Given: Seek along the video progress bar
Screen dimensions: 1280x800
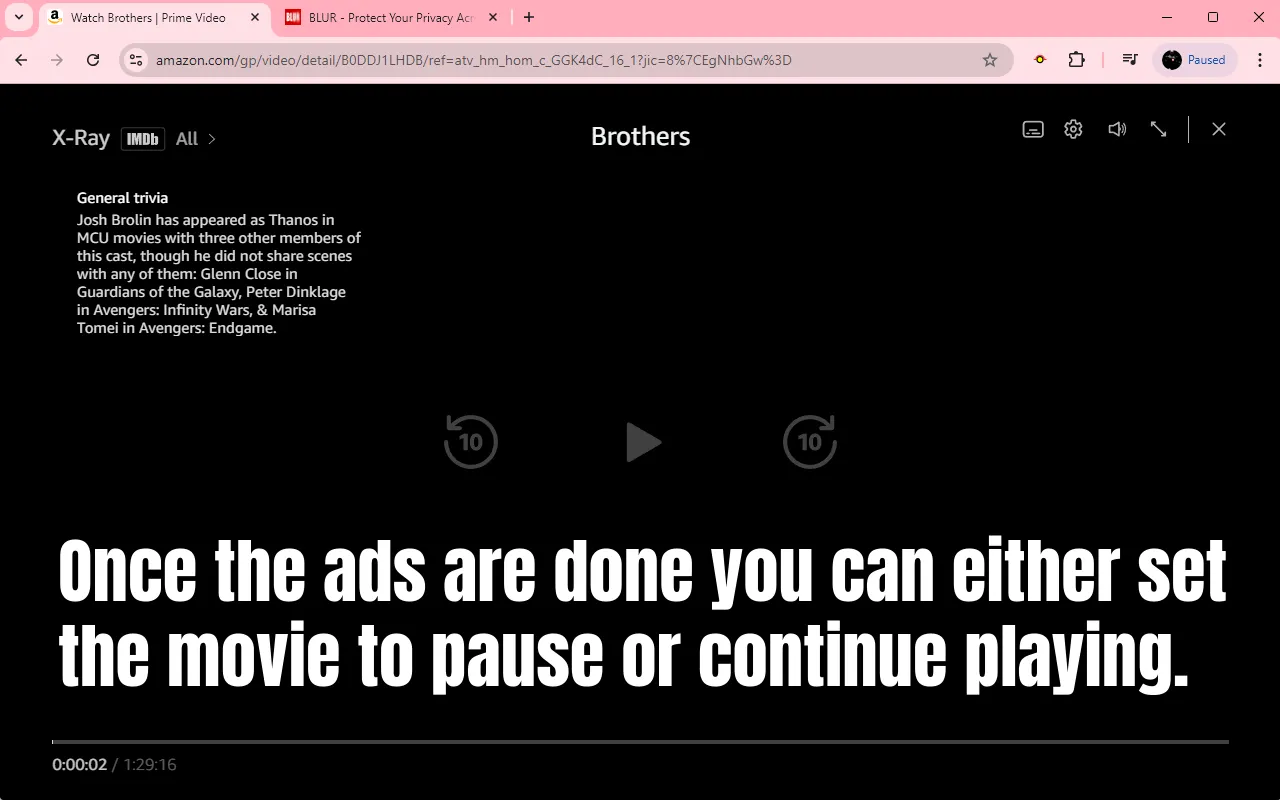Looking at the screenshot, I should coord(640,742).
